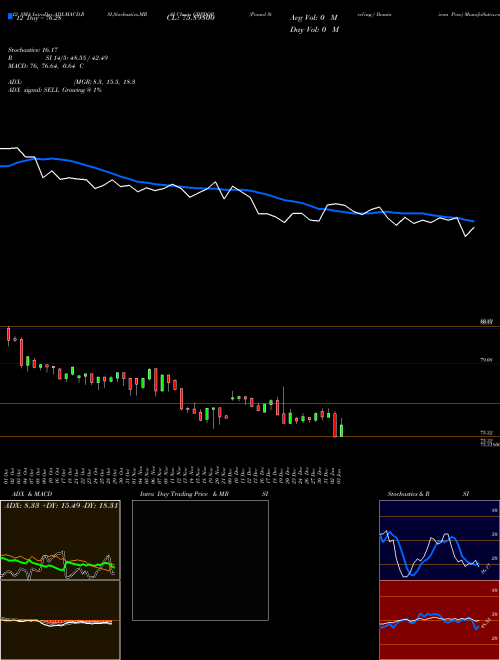Click the thick blue SMA line on the main chart
This screenshot has height=660, width=500.
pos(236,190)
